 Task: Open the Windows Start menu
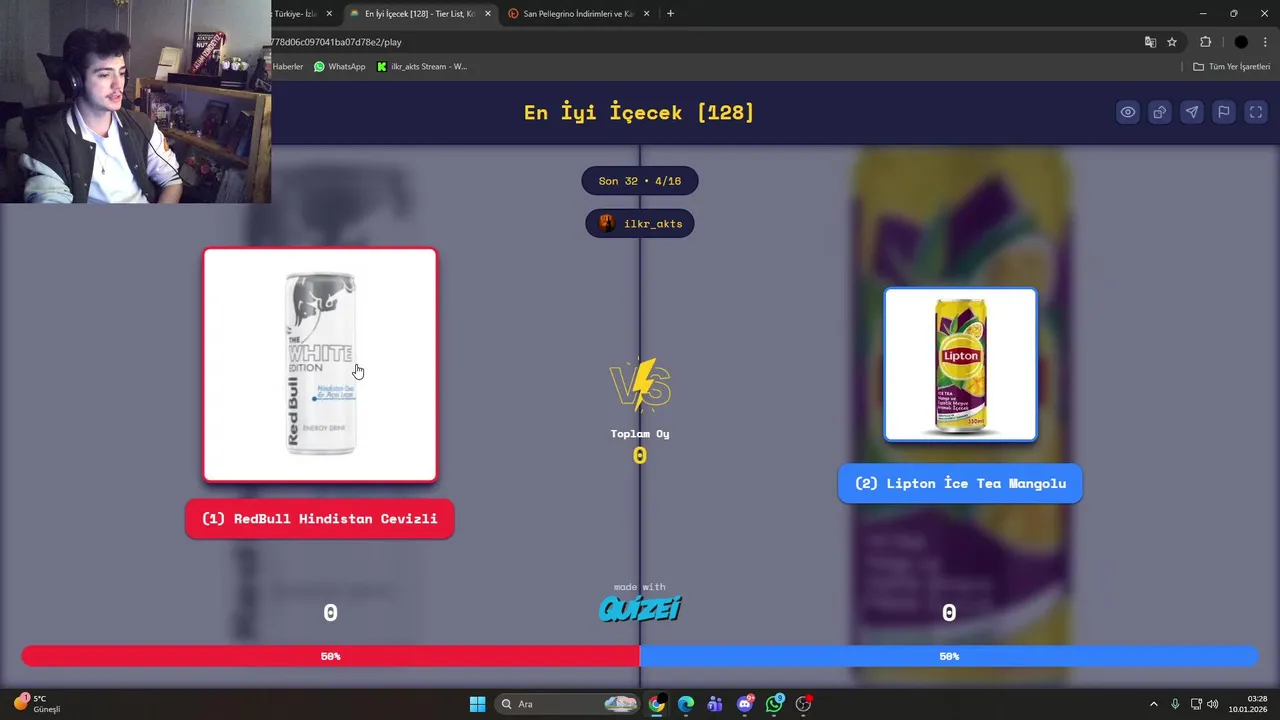[478, 704]
